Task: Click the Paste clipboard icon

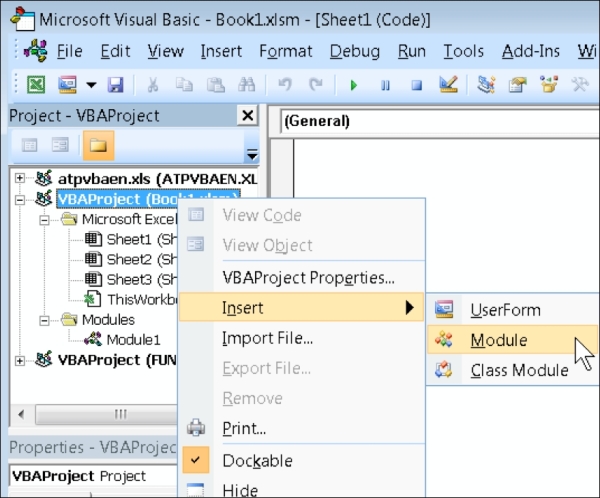Action: click(x=215, y=85)
